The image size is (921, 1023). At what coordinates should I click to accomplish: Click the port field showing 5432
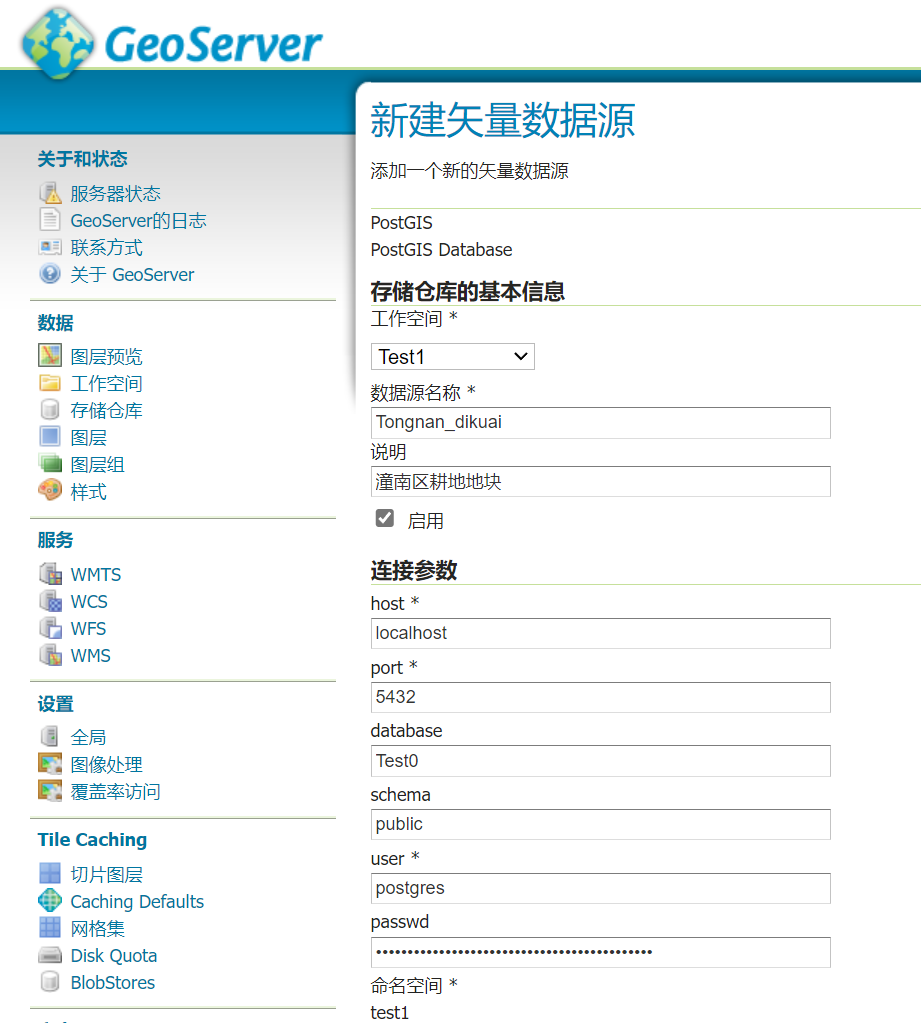[600, 697]
